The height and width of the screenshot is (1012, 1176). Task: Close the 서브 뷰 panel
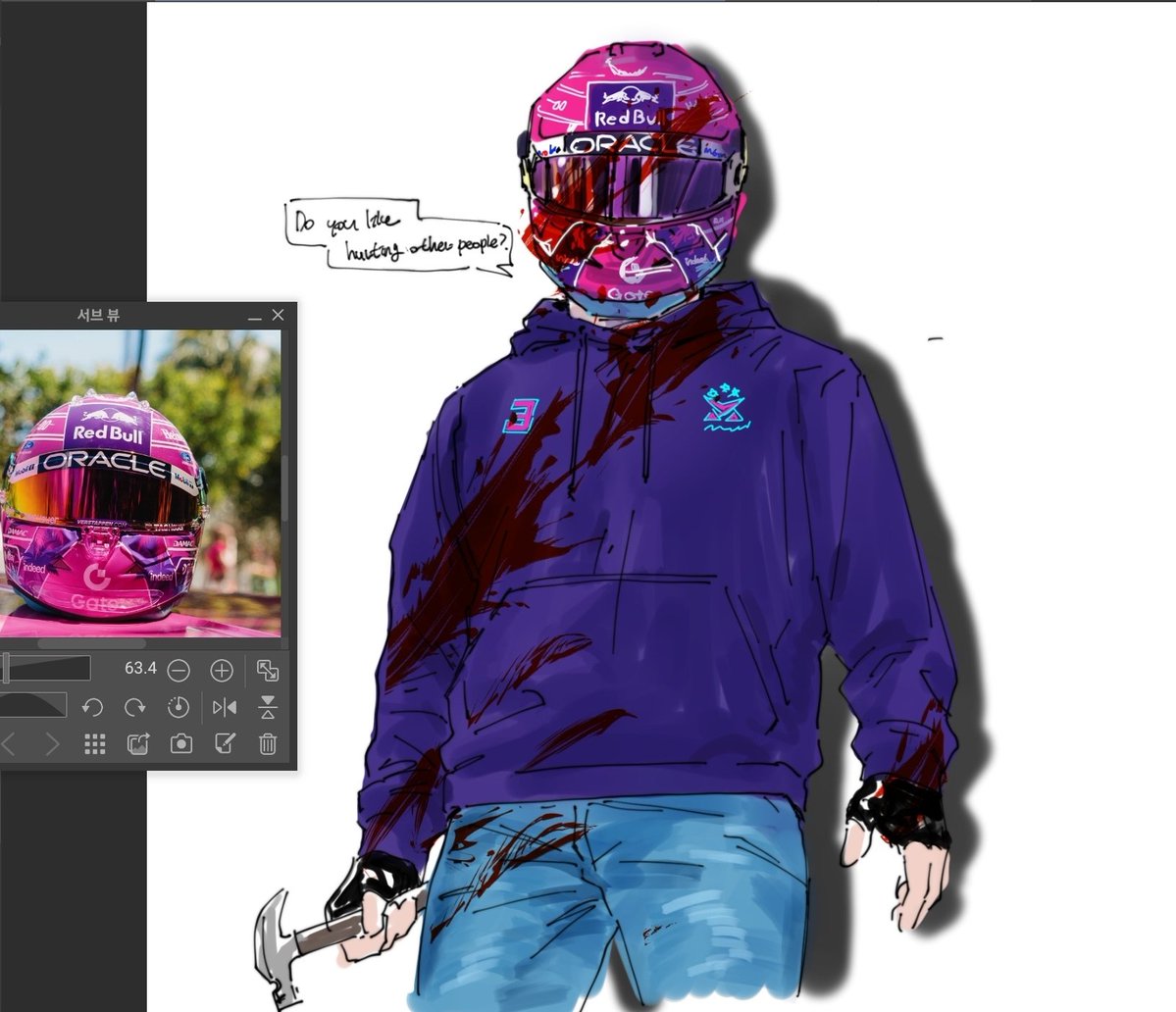pos(279,315)
